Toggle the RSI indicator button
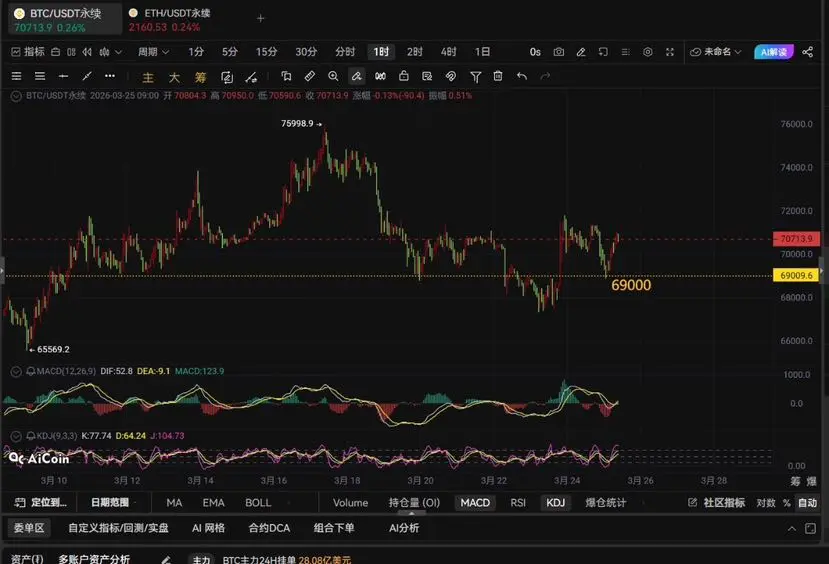The width and height of the screenshot is (829, 564). point(518,503)
